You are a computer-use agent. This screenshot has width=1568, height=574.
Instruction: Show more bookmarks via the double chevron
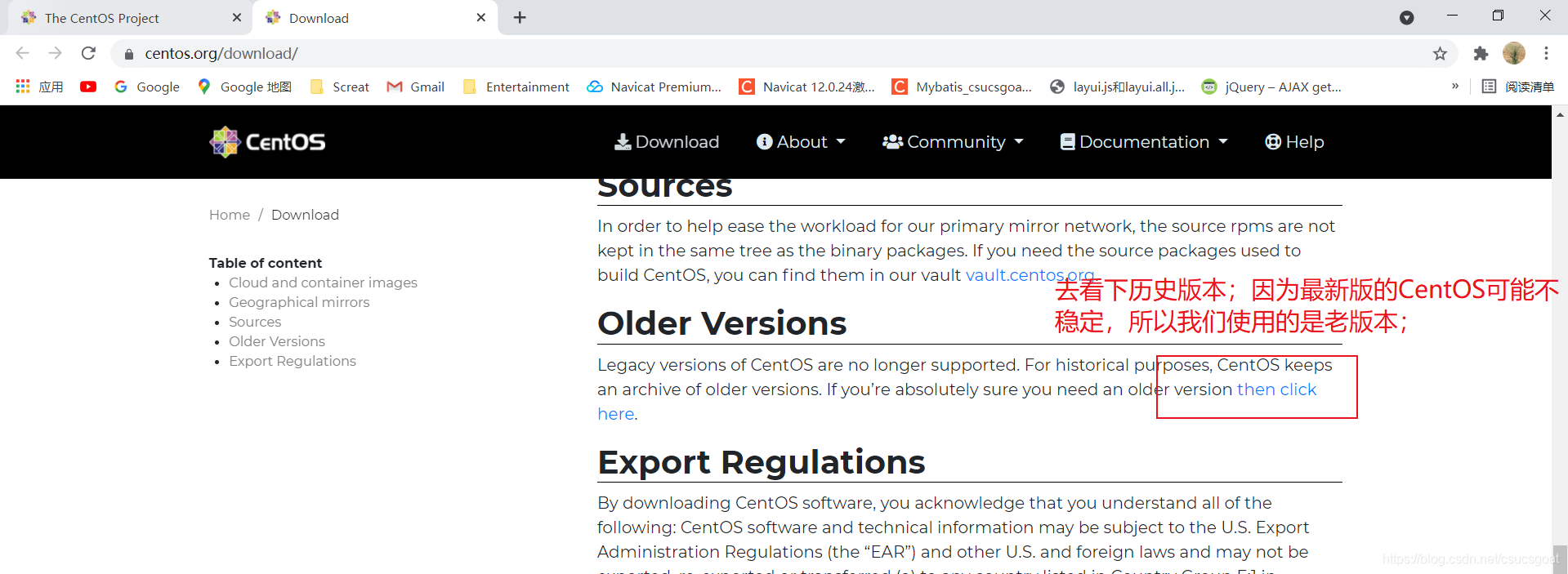click(x=1454, y=86)
